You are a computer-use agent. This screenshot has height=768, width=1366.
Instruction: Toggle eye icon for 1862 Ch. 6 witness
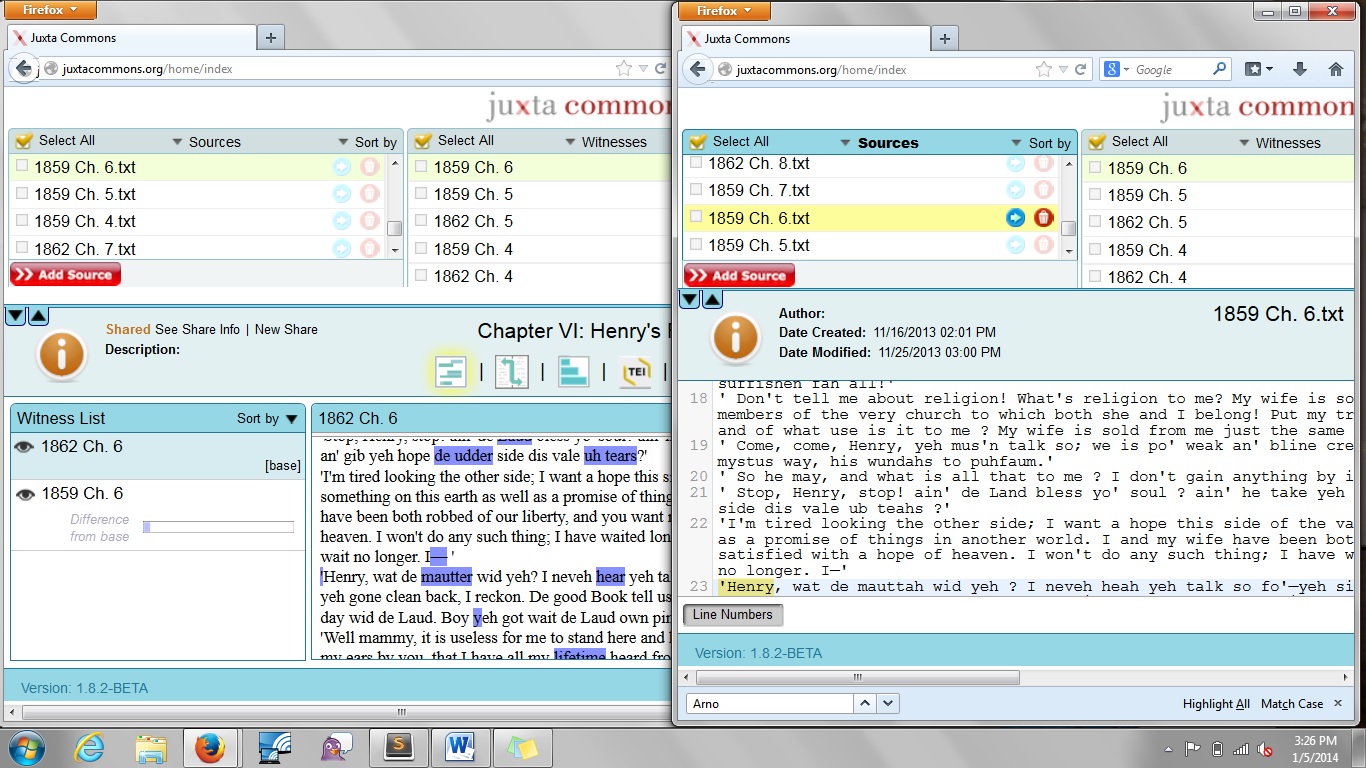pos(24,447)
